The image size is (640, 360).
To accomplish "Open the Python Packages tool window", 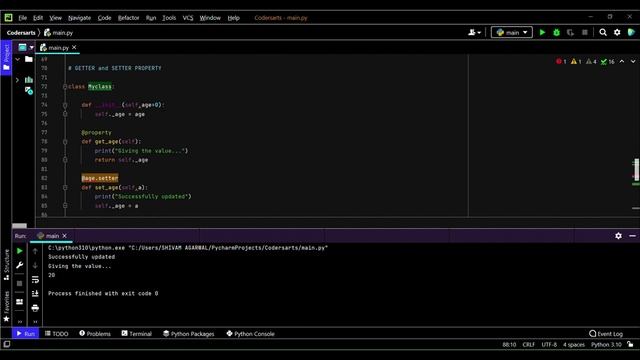I will pyautogui.click(x=188, y=333).
